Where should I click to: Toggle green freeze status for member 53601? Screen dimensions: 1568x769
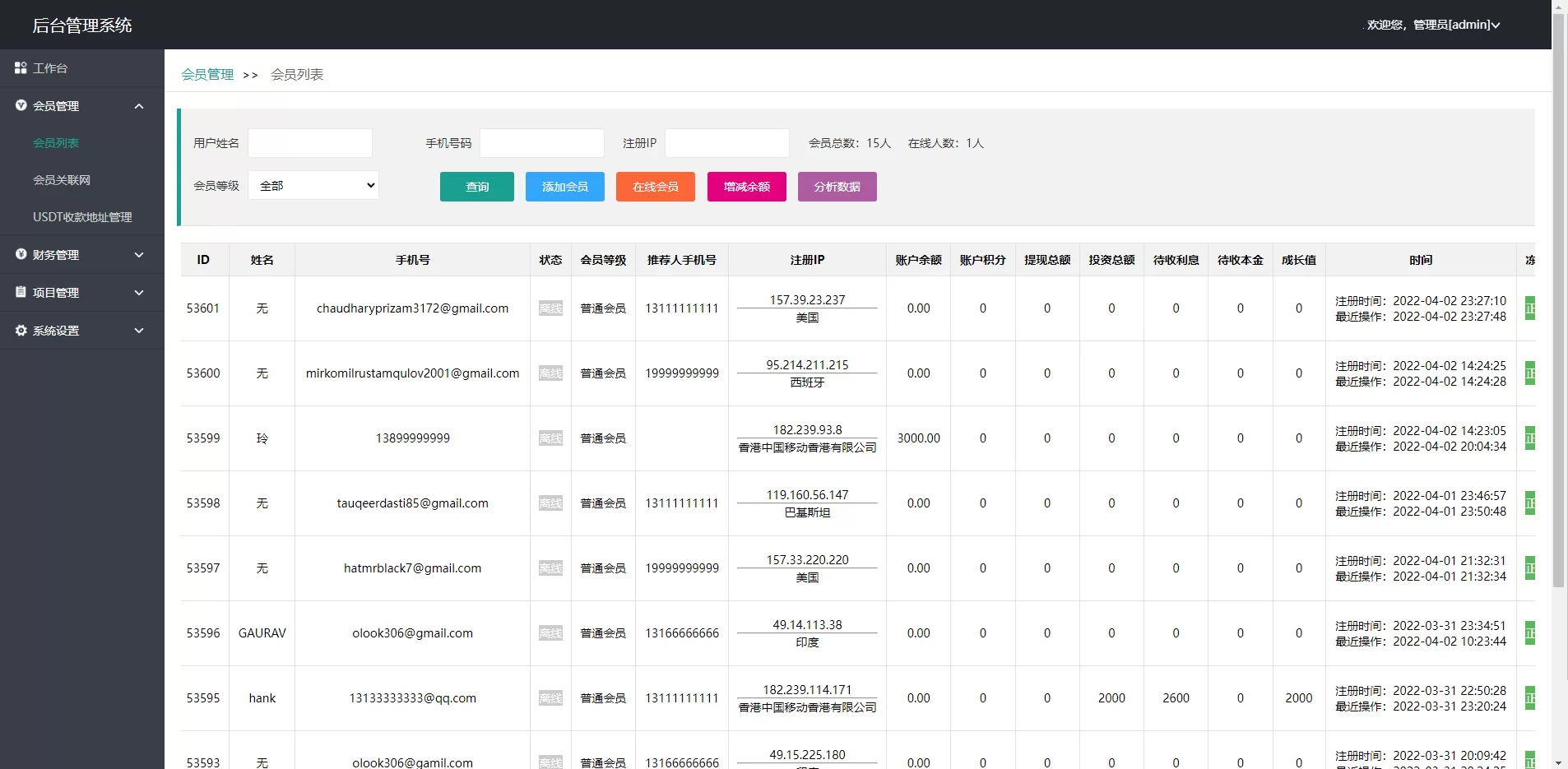1529,308
